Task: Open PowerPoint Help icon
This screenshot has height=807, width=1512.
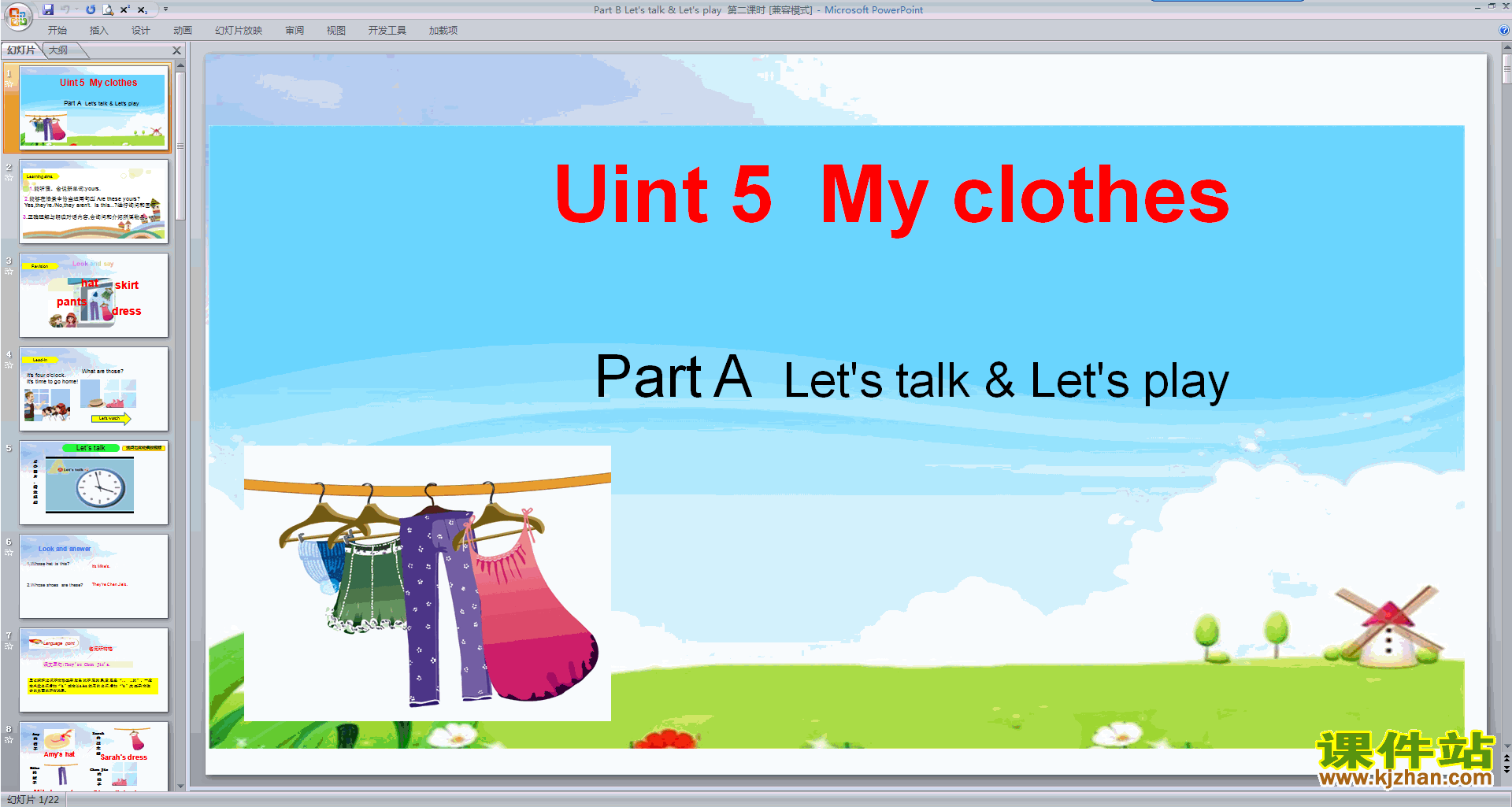Action: (x=1504, y=30)
